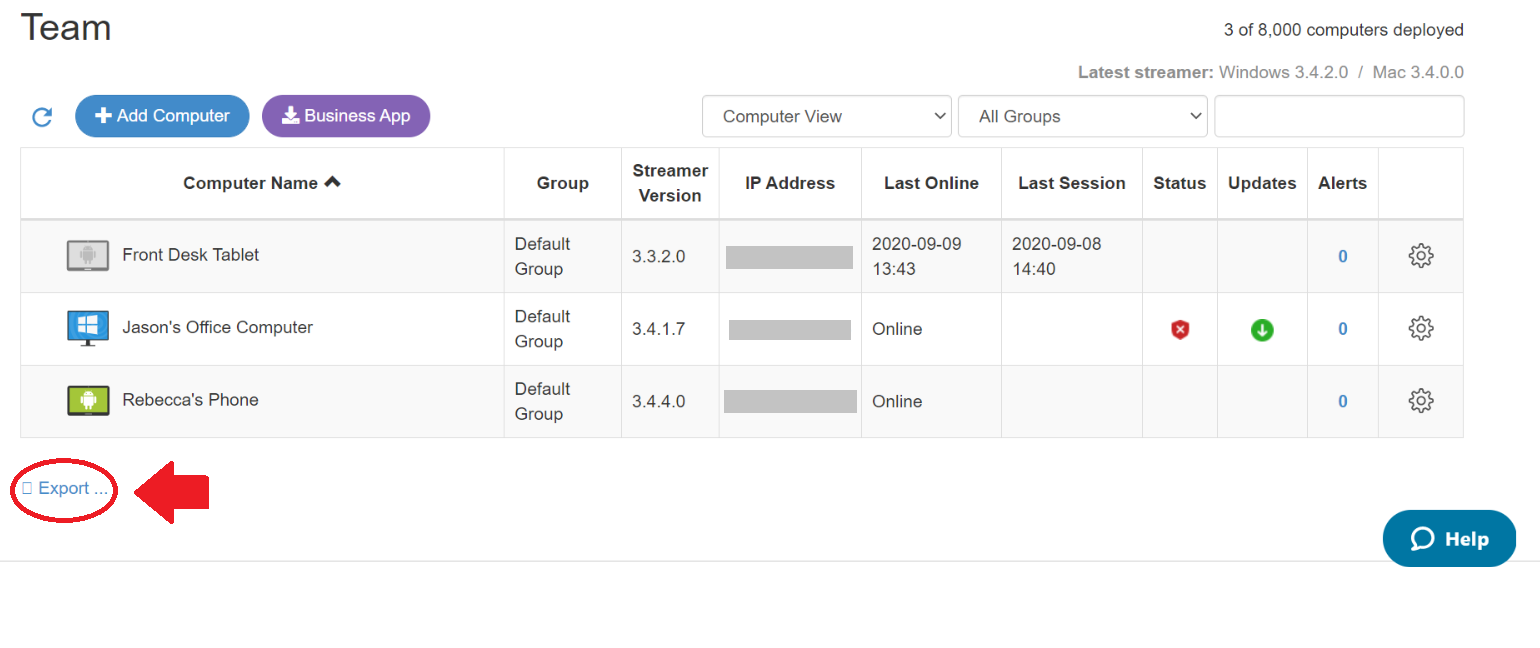Click the green update download icon
The width and height of the screenshot is (1540, 648).
click(x=1262, y=329)
